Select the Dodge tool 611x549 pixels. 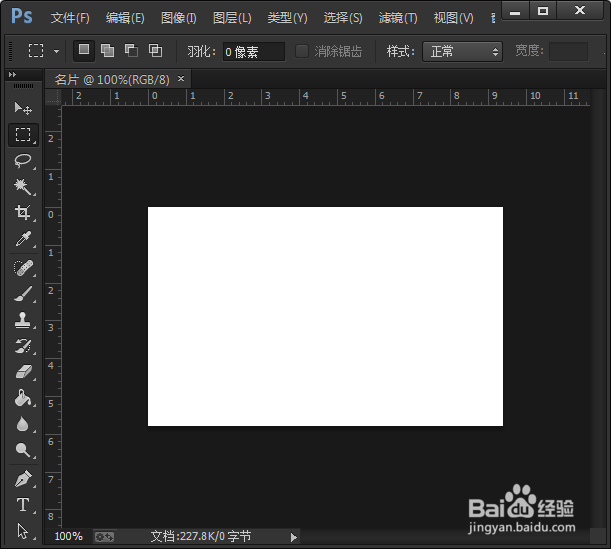(23, 450)
